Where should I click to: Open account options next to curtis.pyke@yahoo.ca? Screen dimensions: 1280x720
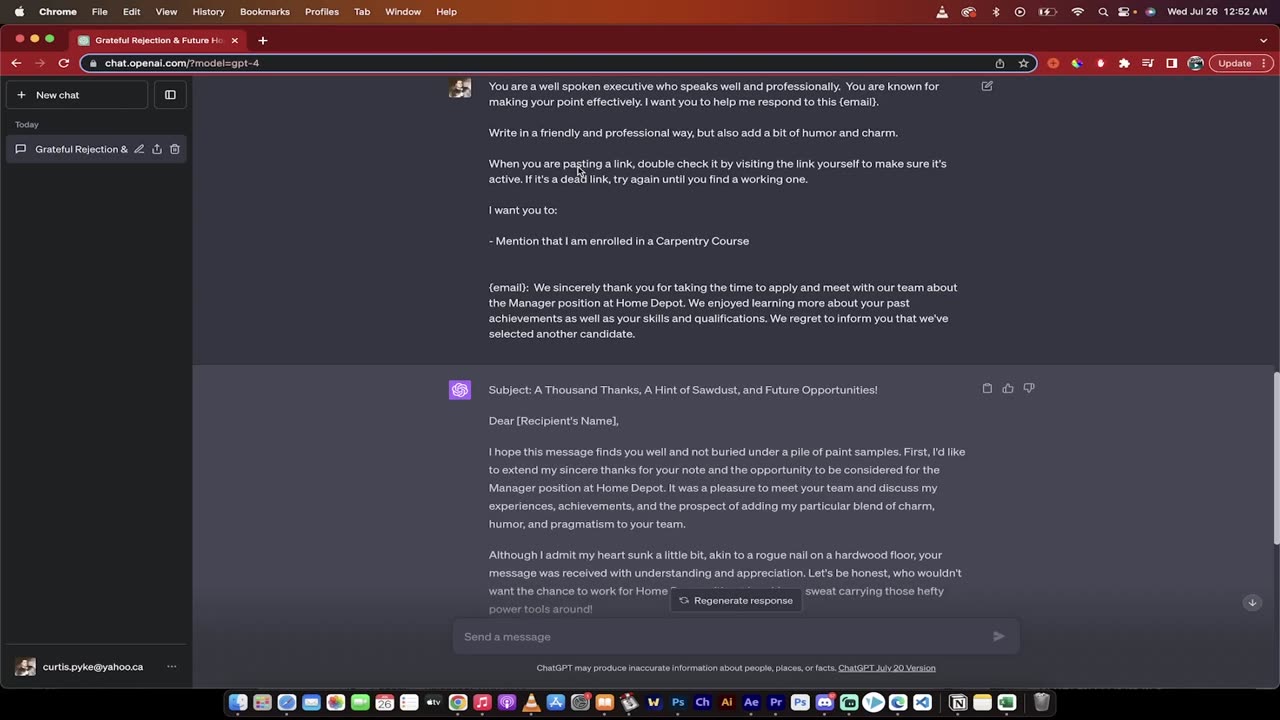point(171,667)
